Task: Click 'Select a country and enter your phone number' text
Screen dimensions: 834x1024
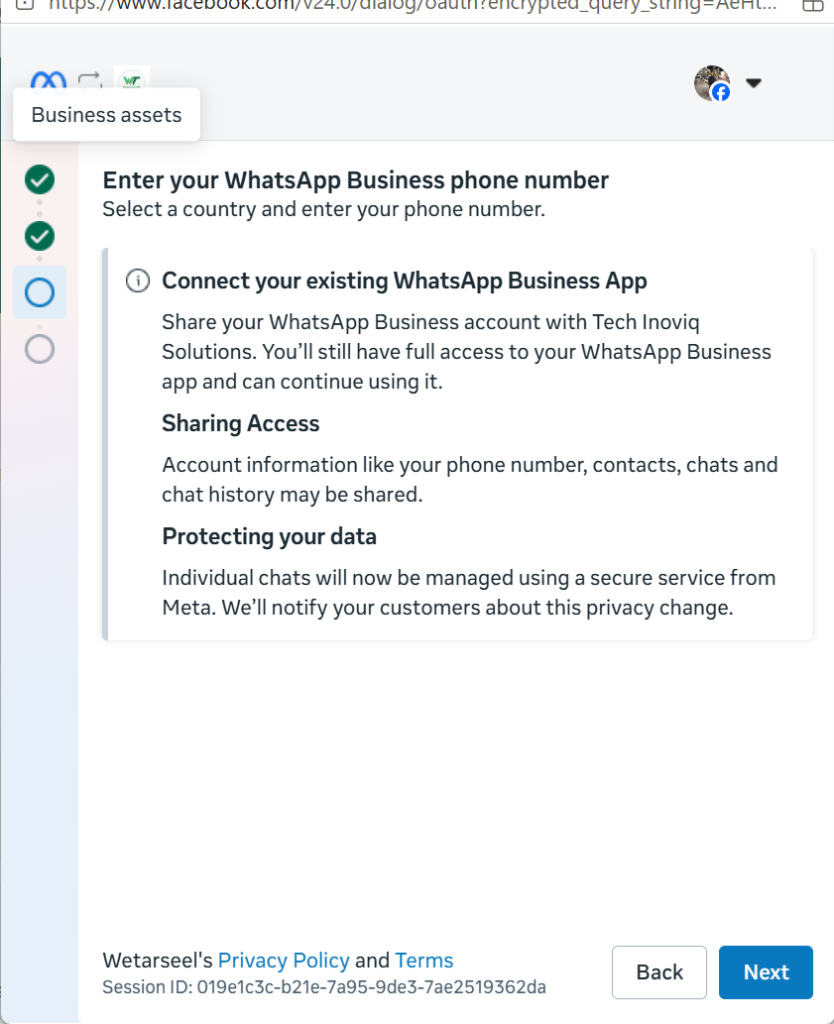Action: 324,209
